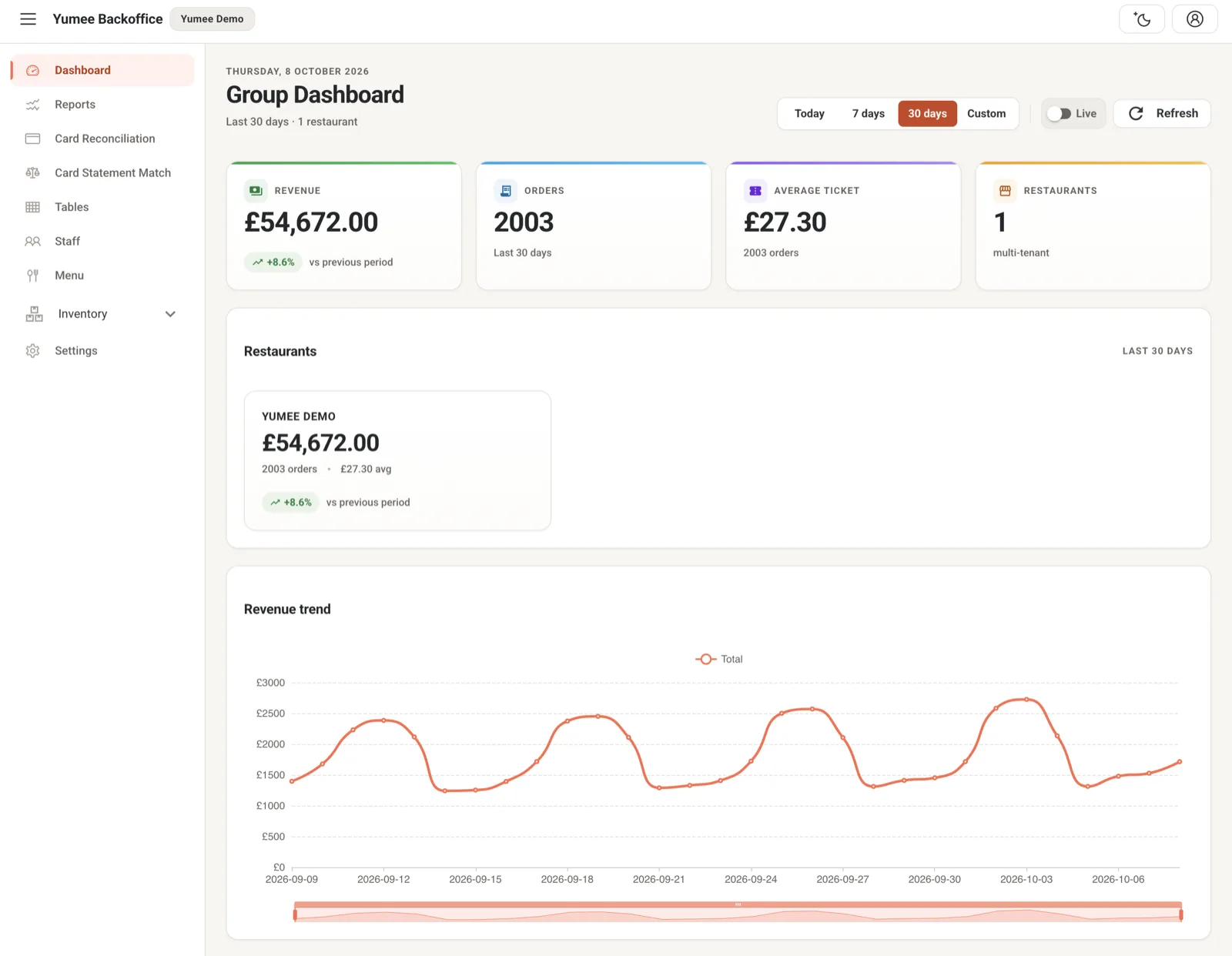The width and height of the screenshot is (1232, 956).
Task: Toggle the Total series in chart legend
Action: click(719, 659)
